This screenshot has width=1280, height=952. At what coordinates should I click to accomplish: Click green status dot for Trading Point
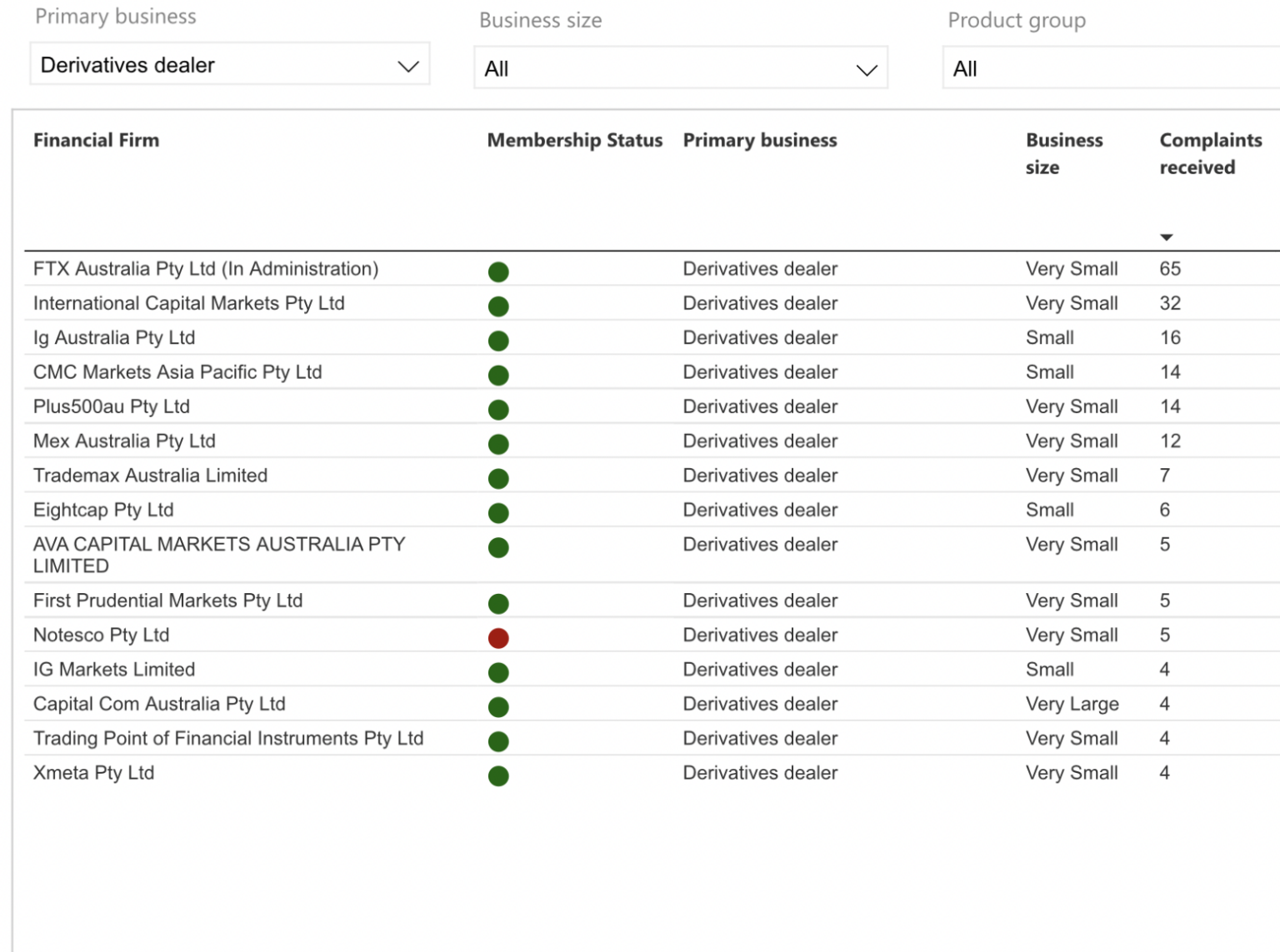(498, 741)
